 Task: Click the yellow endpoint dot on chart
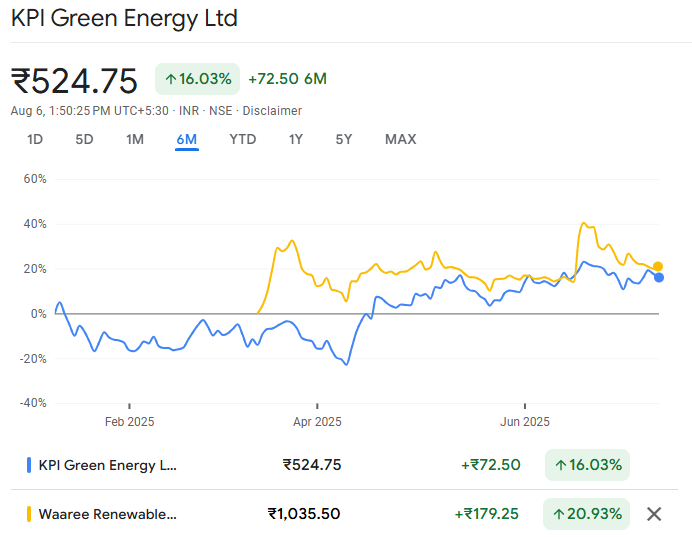tap(658, 267)
